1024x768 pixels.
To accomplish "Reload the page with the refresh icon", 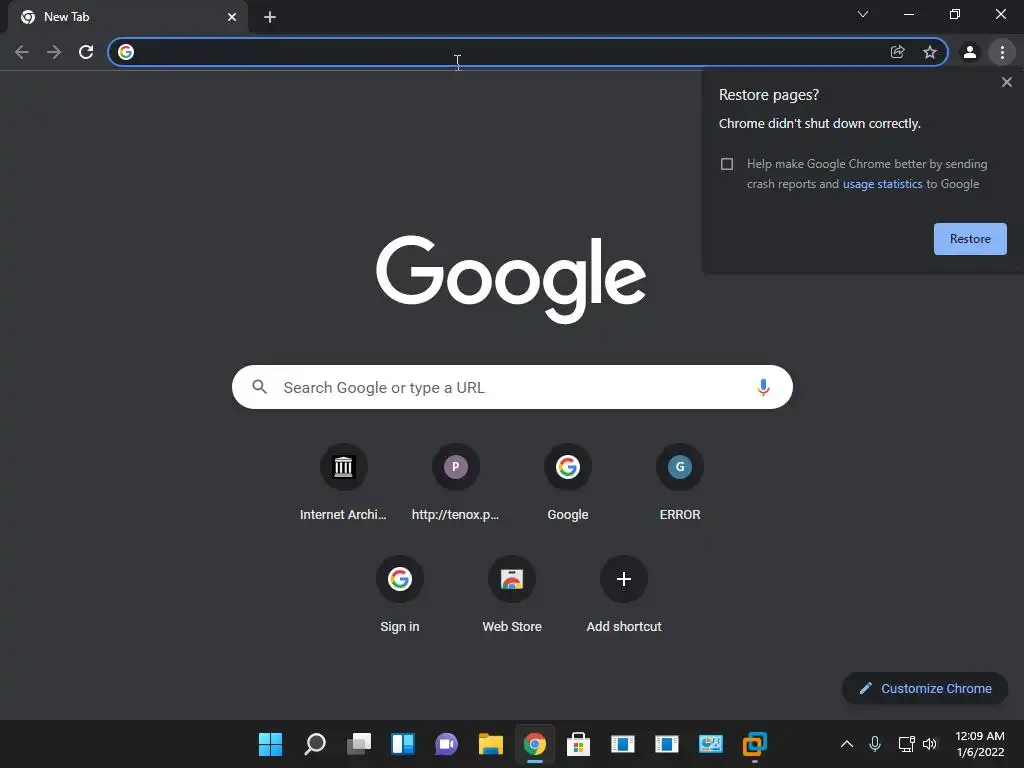I will (x=86, y=52).
